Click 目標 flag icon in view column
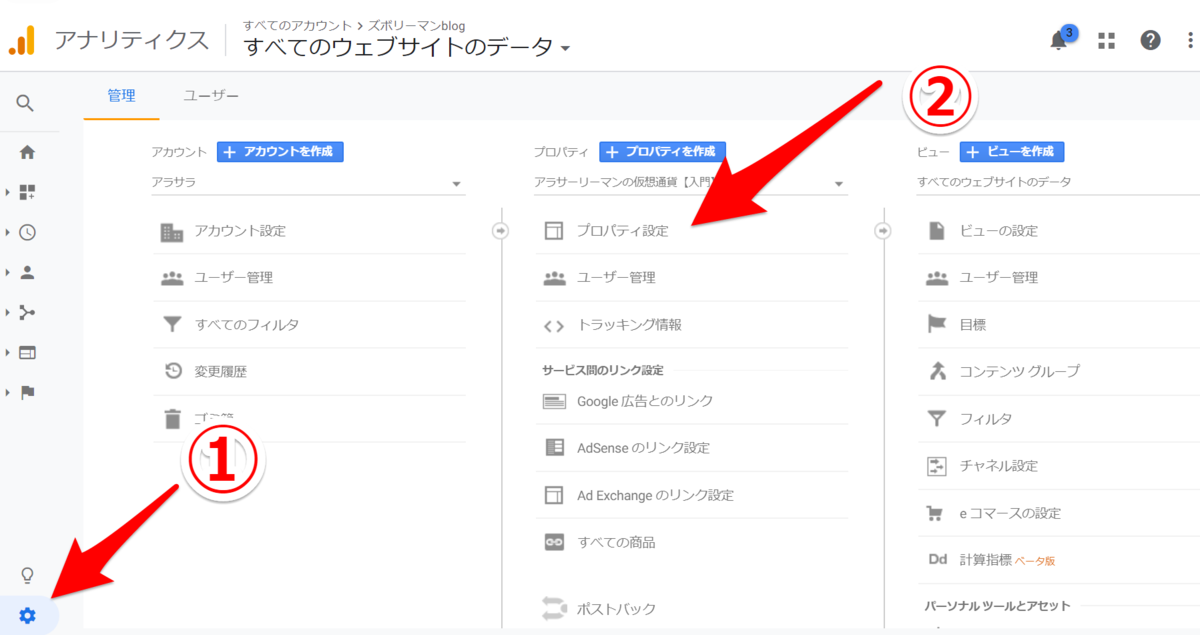This screenshot has height=635, width=1200. click(937, 324)
